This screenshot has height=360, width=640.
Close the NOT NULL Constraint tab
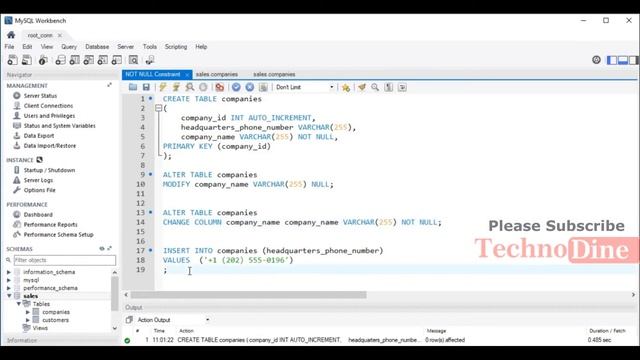click(187, 75)
